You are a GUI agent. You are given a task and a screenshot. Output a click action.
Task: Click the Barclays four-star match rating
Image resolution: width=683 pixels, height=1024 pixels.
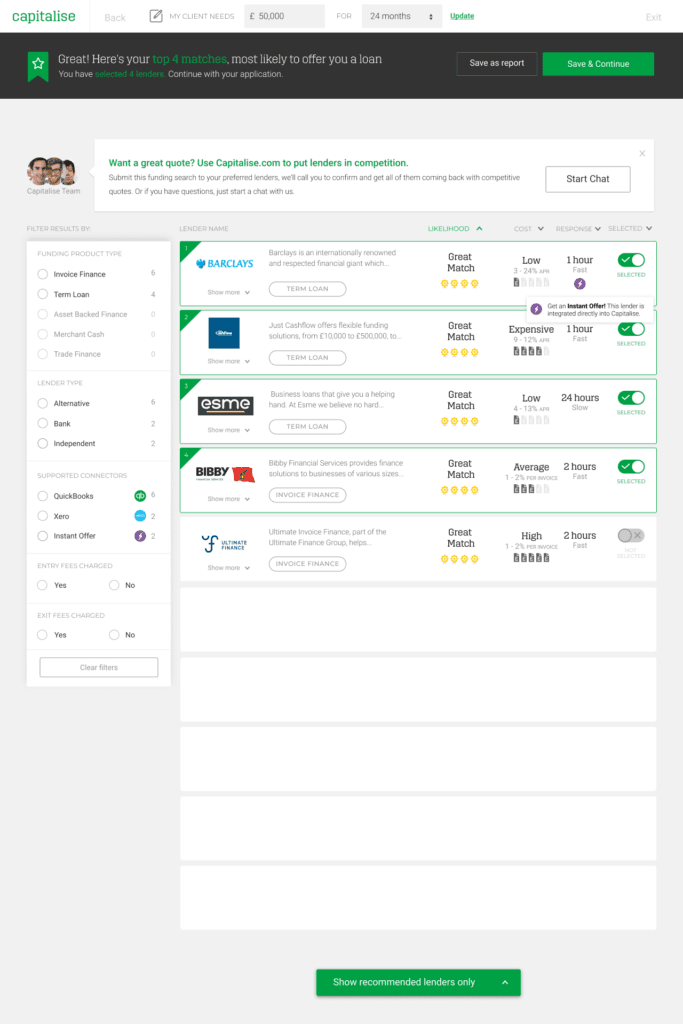(460, 283)
